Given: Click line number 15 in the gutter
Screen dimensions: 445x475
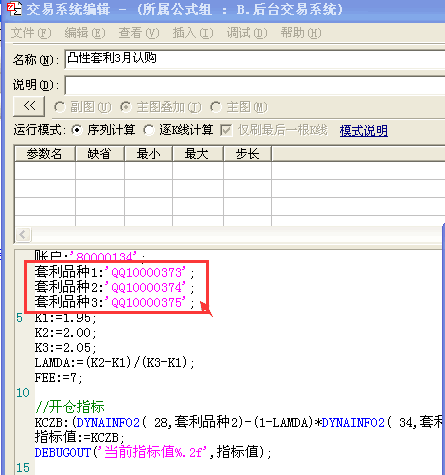Looking at the screenshot, I should [23, 468].
